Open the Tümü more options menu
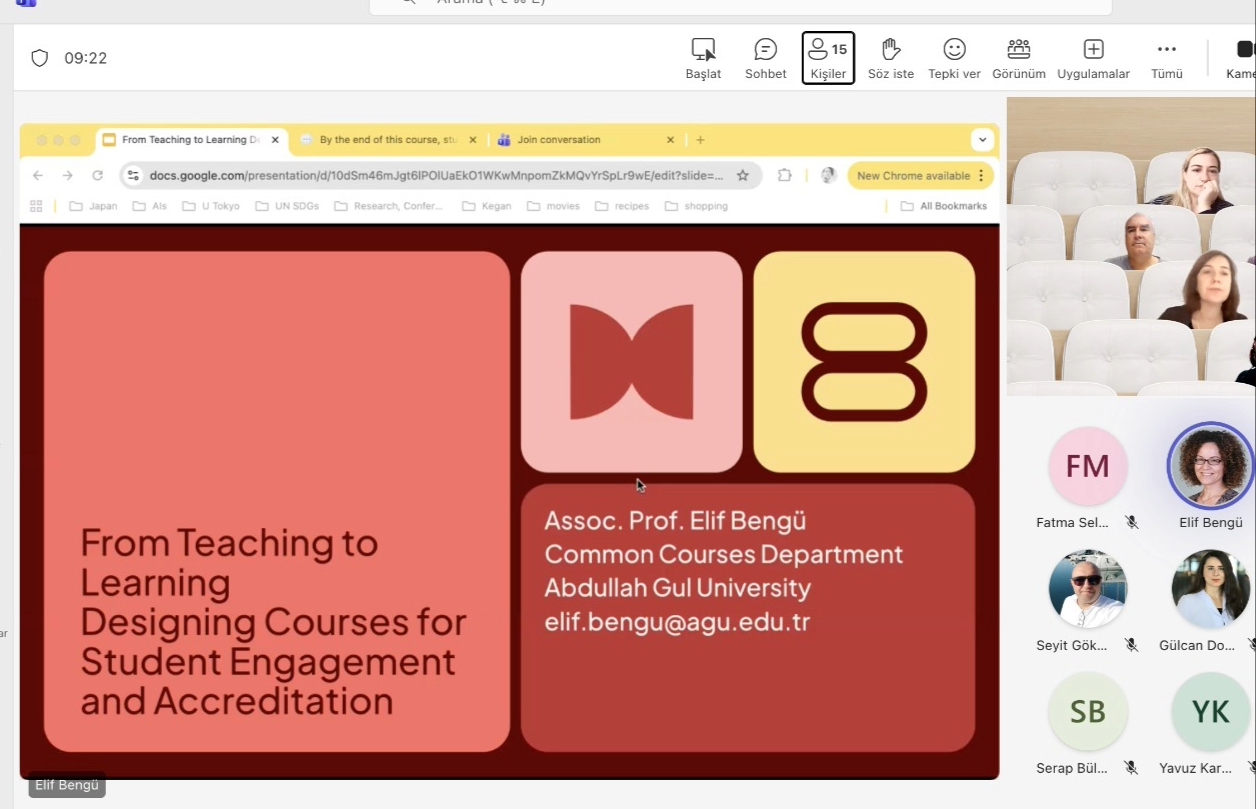Image resolution: width=1256 pixels, height=809 pixels. [1166, 59]
